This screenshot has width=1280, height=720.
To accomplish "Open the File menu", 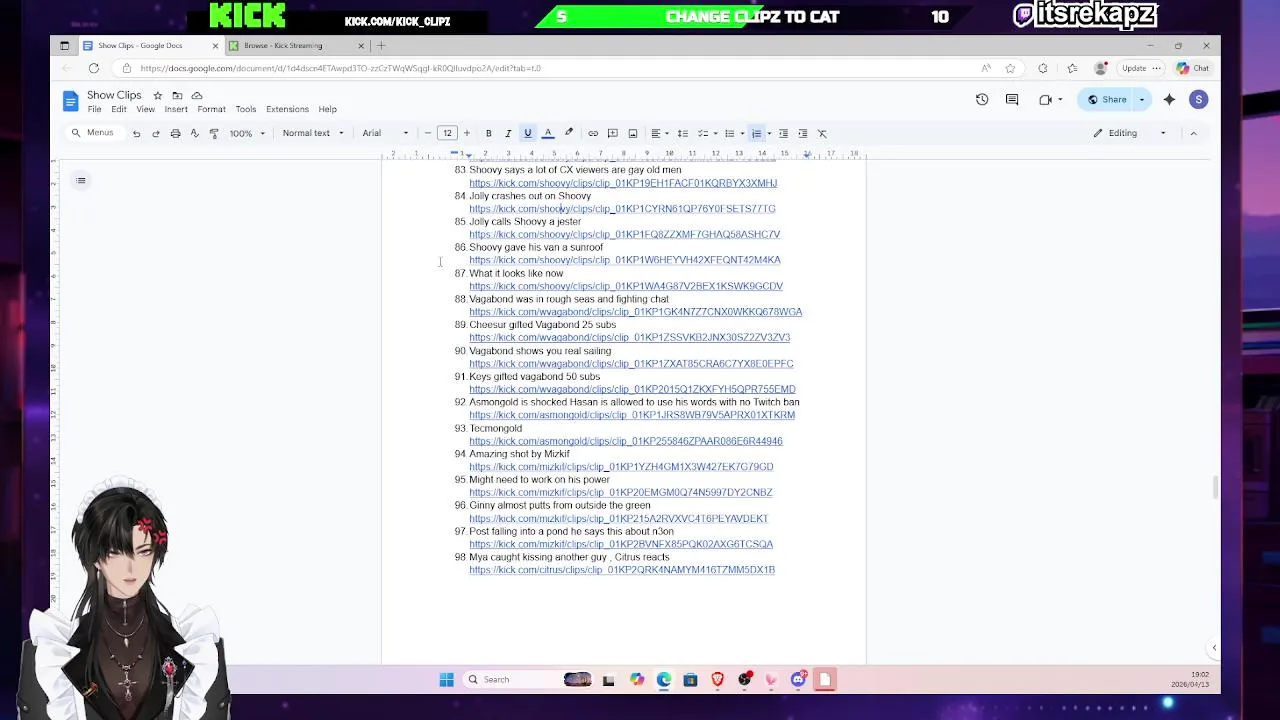I will click(x=94, y=109).
